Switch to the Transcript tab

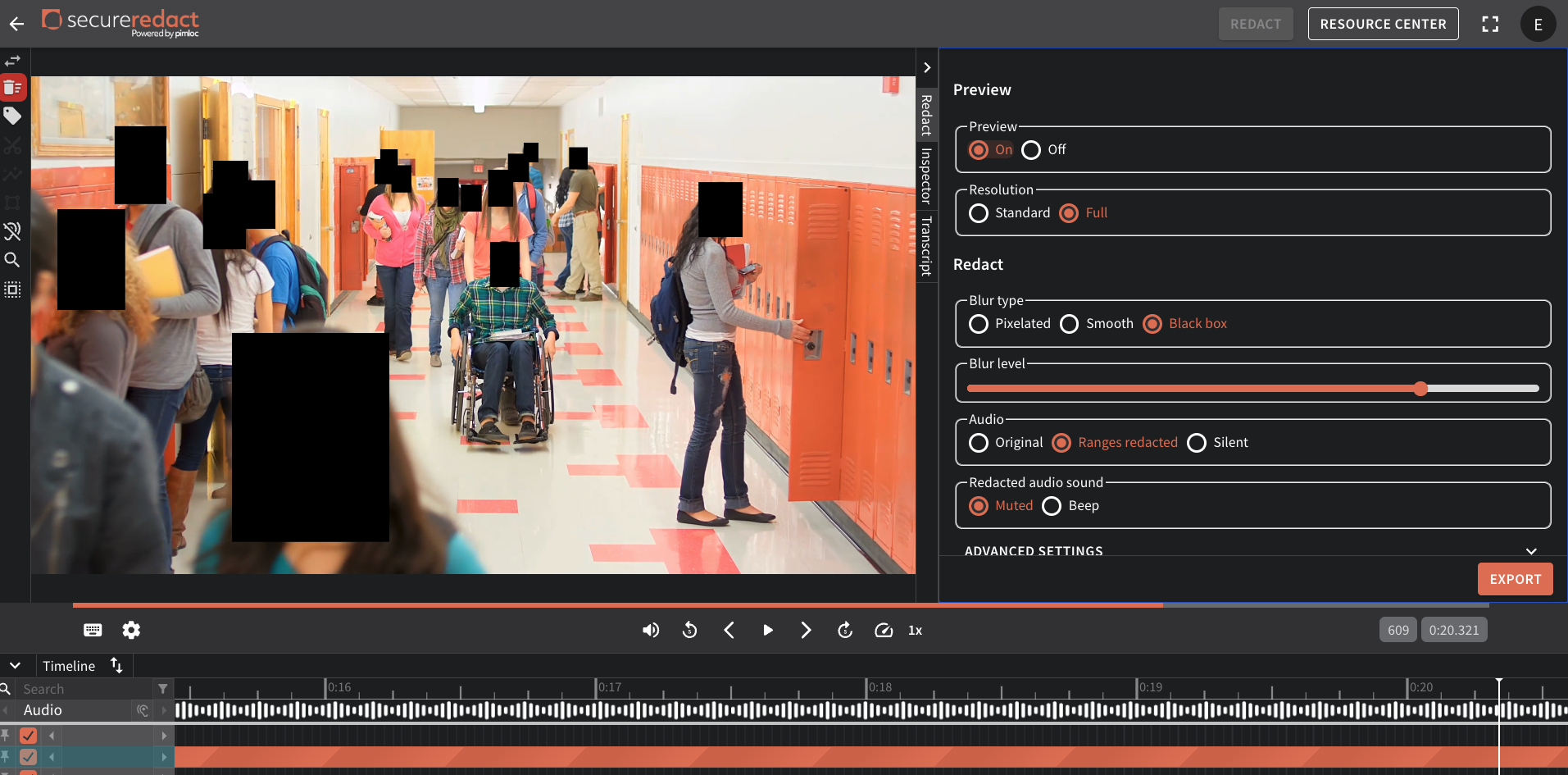[x=926, y=246]
